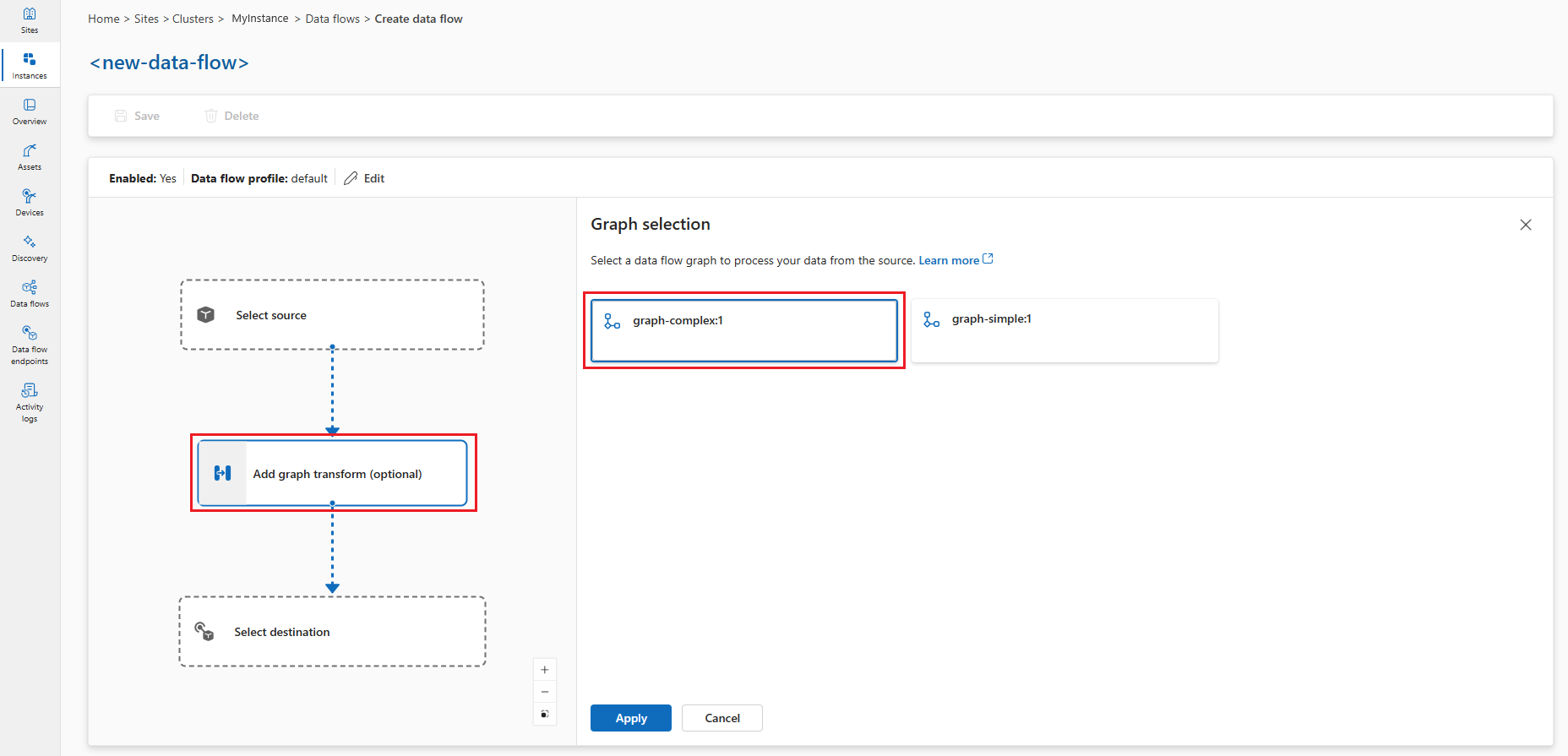Click the Apply button
The width and height of the screenshot is (1568, 756).
tap(630, 718)
